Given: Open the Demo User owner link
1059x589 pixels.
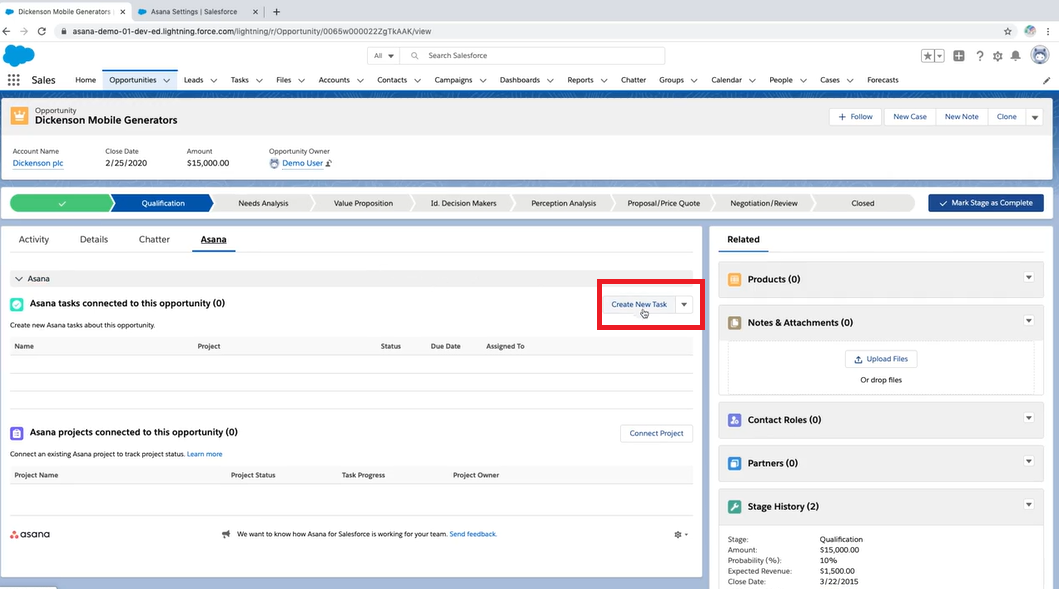Looking at the screenshot, I should click(303, 163).
